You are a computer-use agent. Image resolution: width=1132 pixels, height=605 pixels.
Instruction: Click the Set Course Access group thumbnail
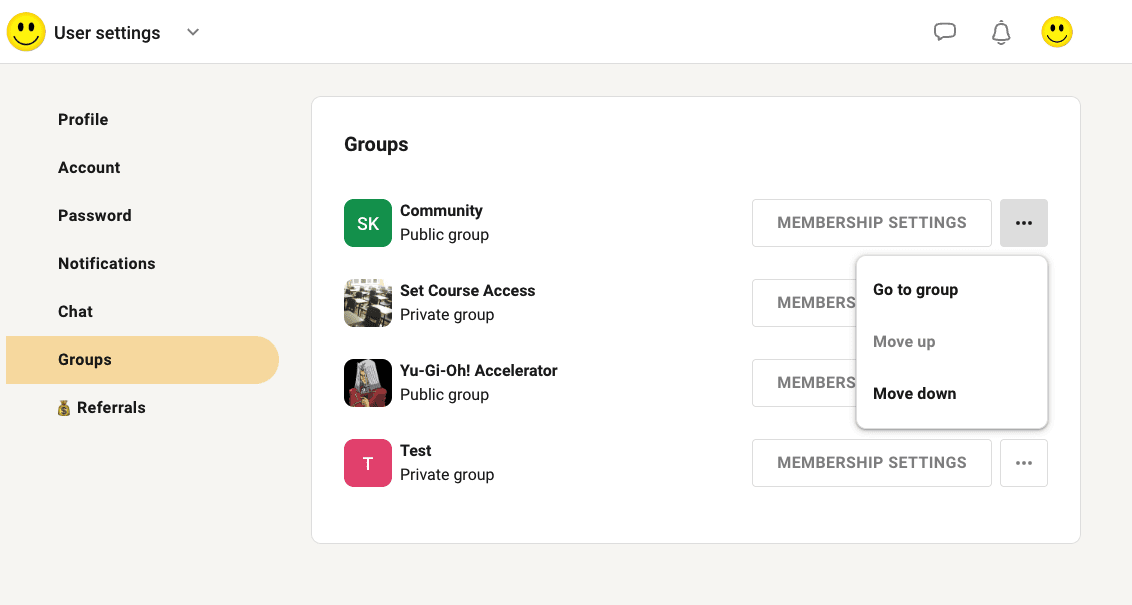tap(368, 303)
